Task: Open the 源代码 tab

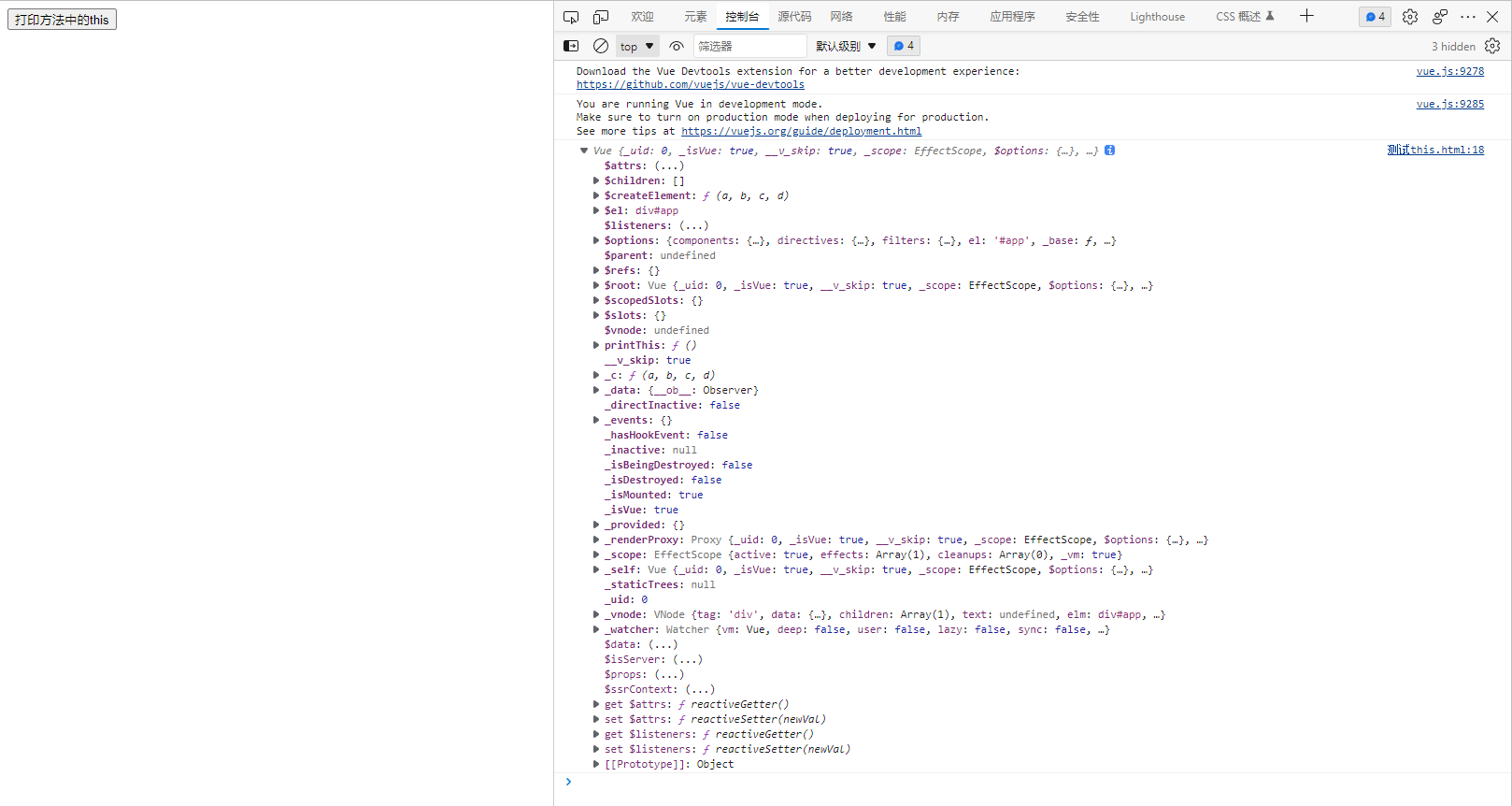Action: [x=794, y=17]
